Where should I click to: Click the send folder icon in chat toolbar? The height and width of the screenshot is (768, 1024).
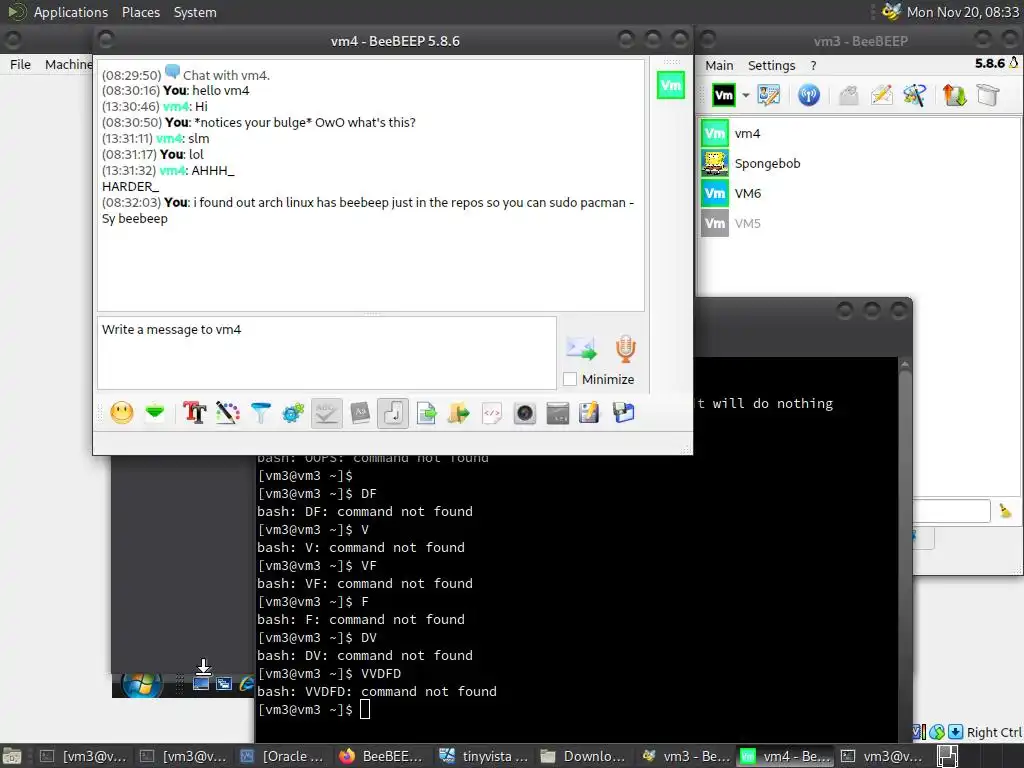pyautogui.click(x=458, y=413)
